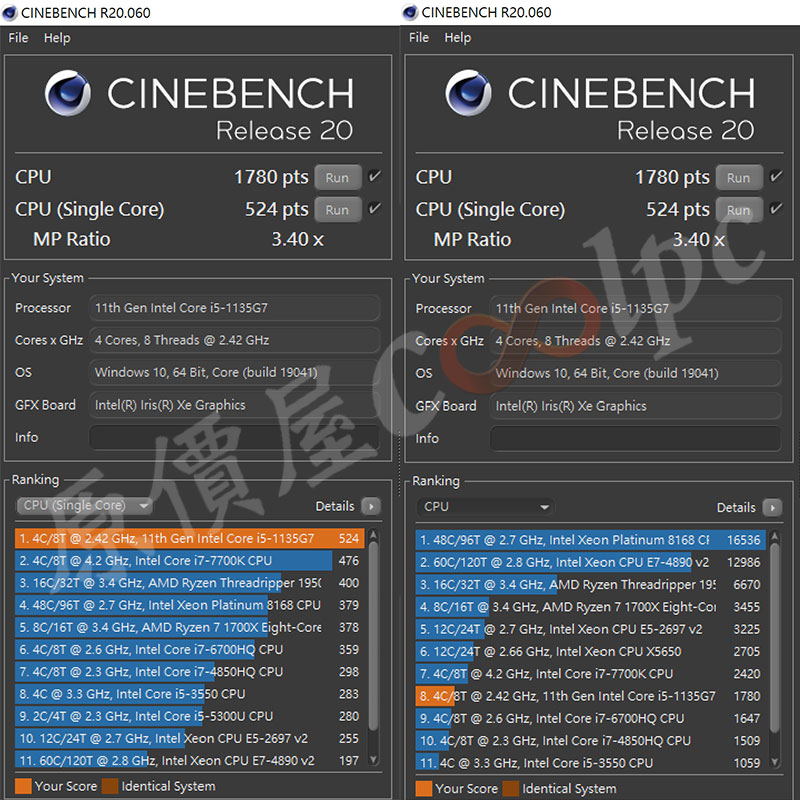Screen dimensions: 800x800
Task: Click the brown 'Identical System' swatch in left window
Action: (x=110, y=786)
